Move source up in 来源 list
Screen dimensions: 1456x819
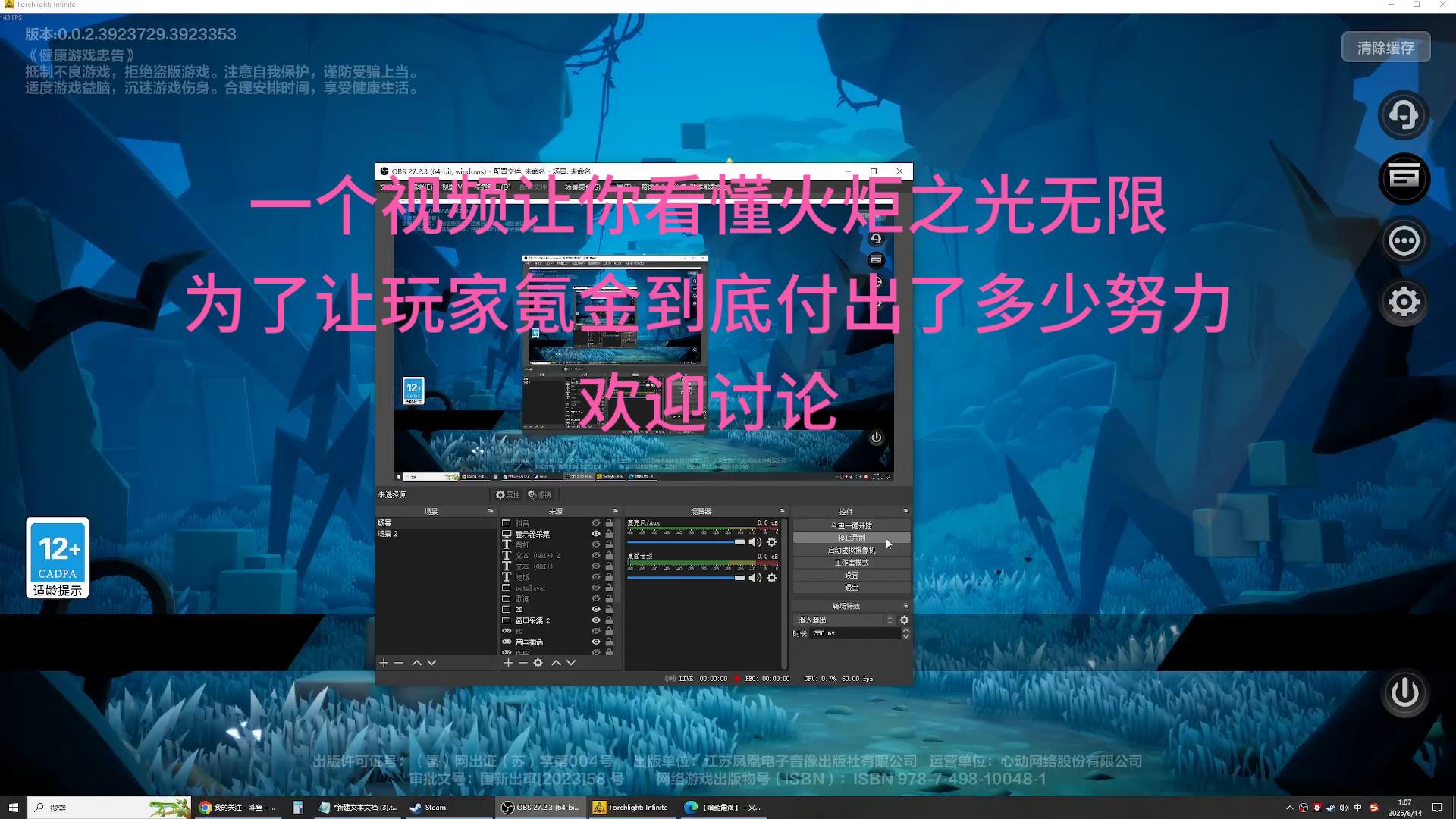(556, 663)
